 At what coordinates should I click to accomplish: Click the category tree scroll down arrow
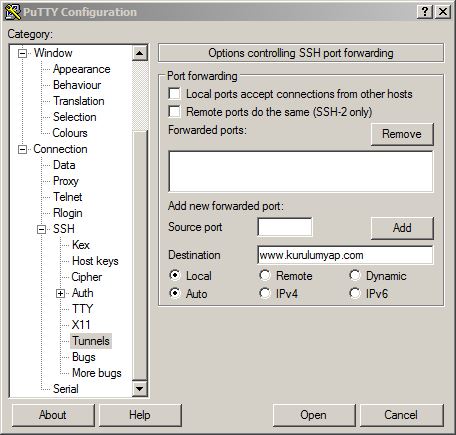pyautogui.click(x=140, y=389)
